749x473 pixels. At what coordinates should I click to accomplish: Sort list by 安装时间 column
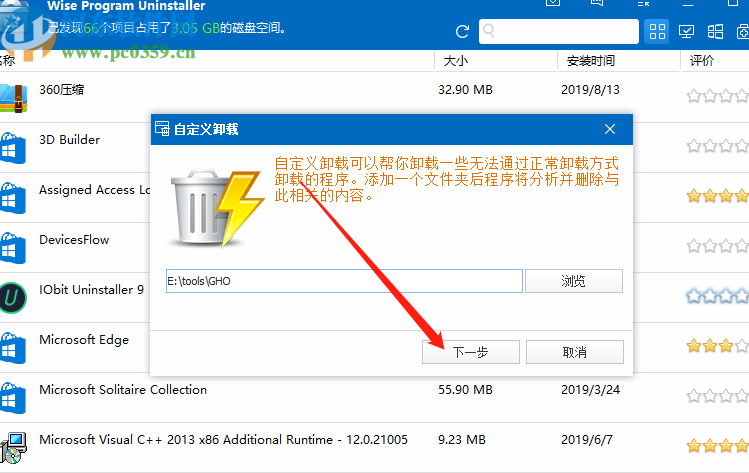590,61
